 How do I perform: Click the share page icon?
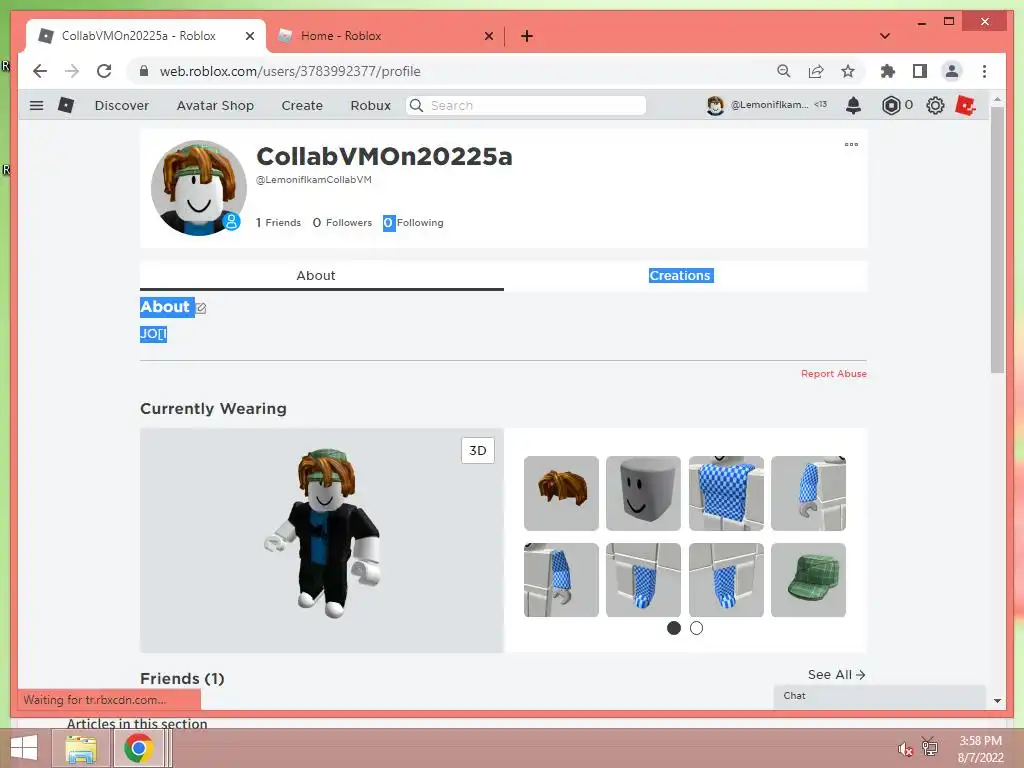816,71
